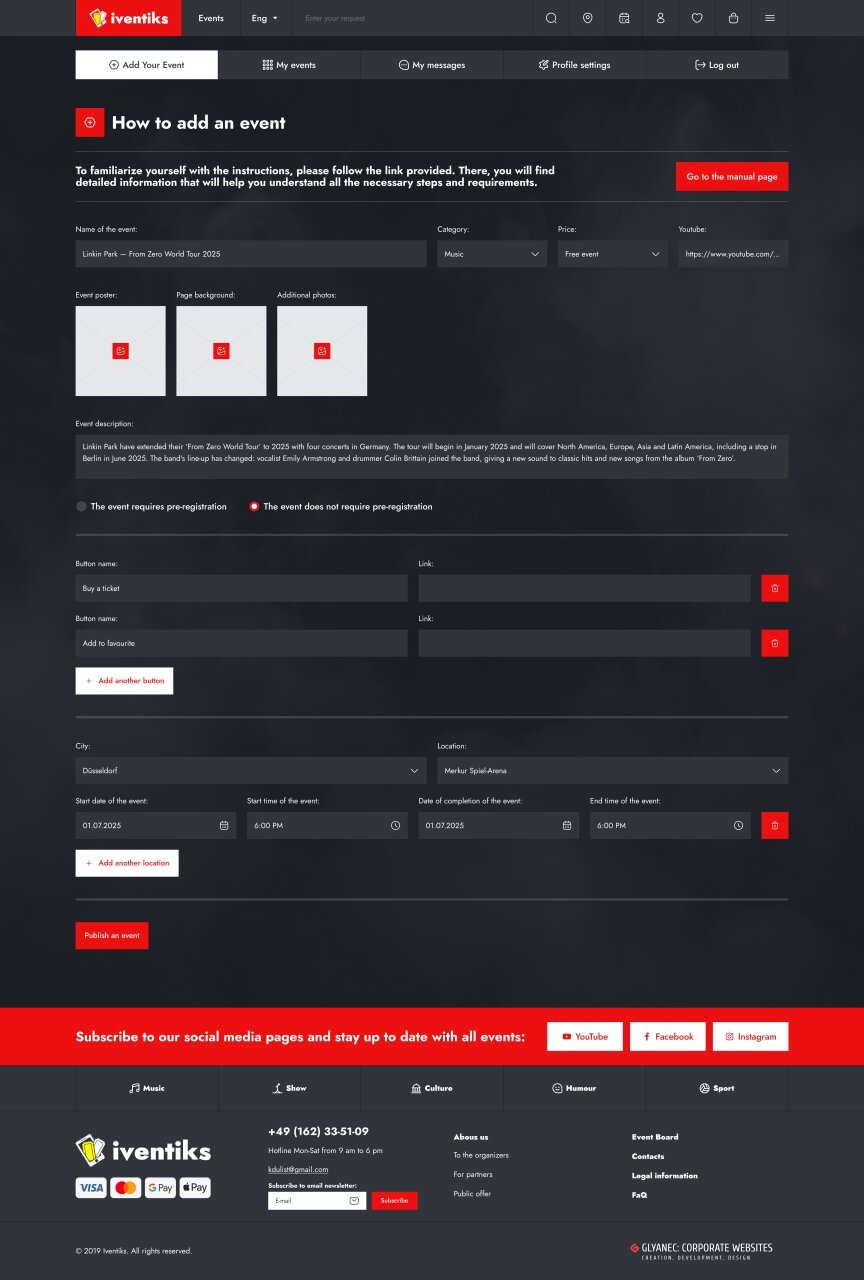Screen dimensions: 864x1280
Task: Delete the Düsseldorf location date row
Action: pyautogui.click(x=775, y=825)
